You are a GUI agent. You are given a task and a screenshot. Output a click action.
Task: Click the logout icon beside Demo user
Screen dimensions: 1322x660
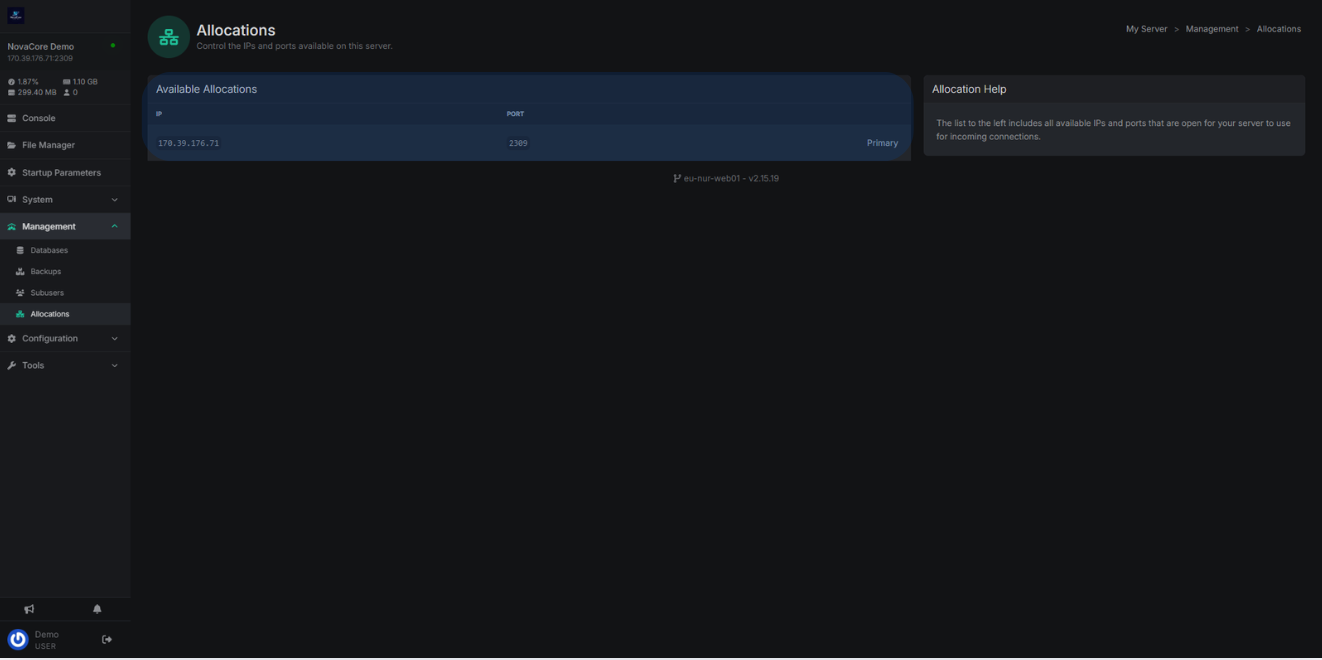point(107,640)
